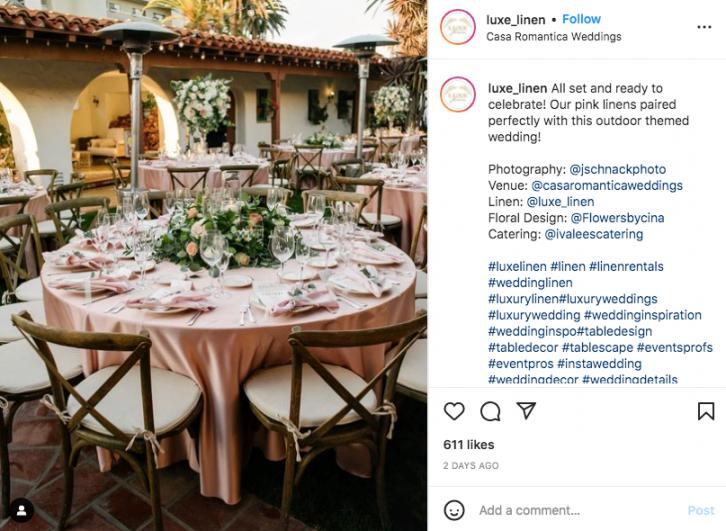This screenshot has width=726, height=531.
Task: Visit @casaromanticaweddings venue profile
Action: pyautogui.click(x=607, y=185)
